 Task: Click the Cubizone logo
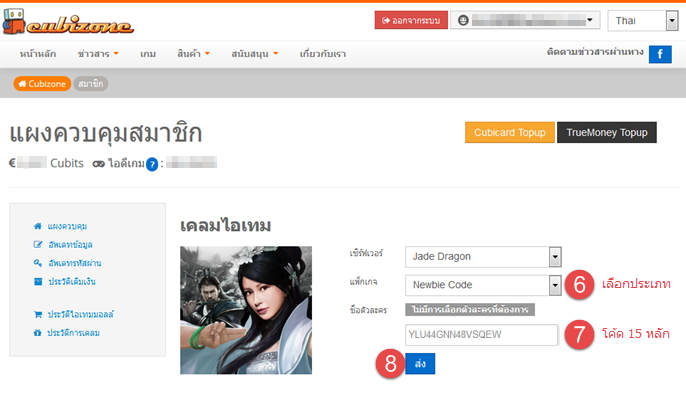coord(68,22)
